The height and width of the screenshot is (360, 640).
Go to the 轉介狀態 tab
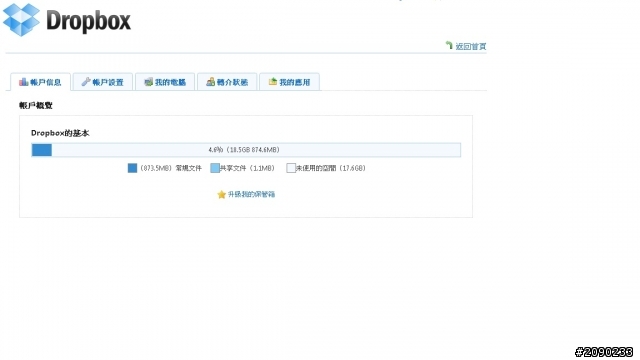[227, 82]
